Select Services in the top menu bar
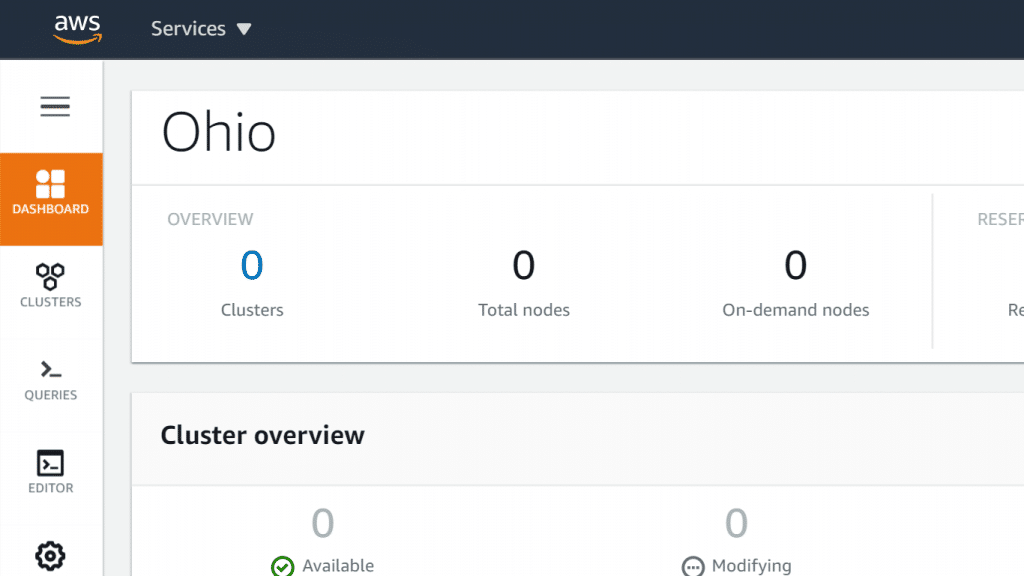The height and width of the screenshot is (576, 1024). (x=188, y=28)
